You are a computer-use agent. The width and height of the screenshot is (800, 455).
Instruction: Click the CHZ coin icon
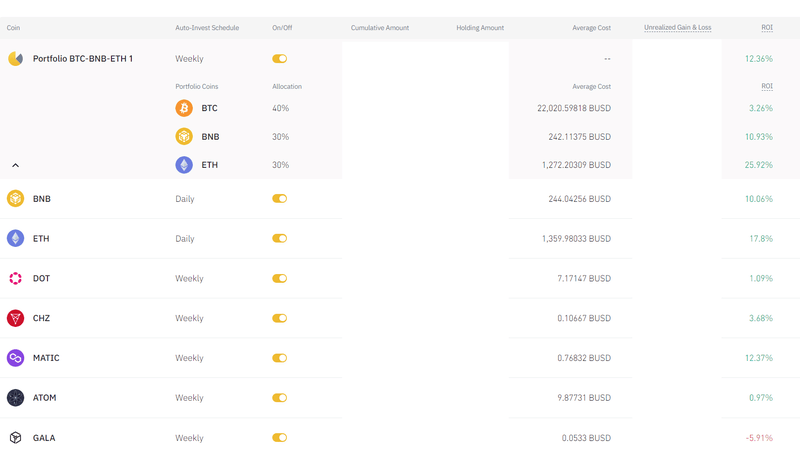click(x=15, y=318)
